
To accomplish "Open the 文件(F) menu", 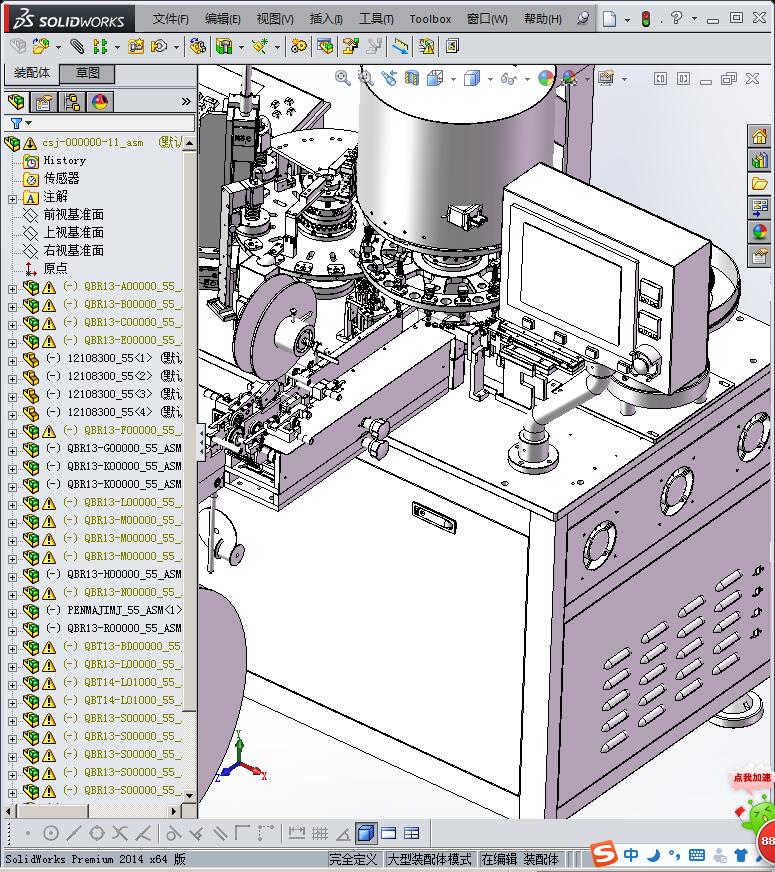I will (171, 19).
